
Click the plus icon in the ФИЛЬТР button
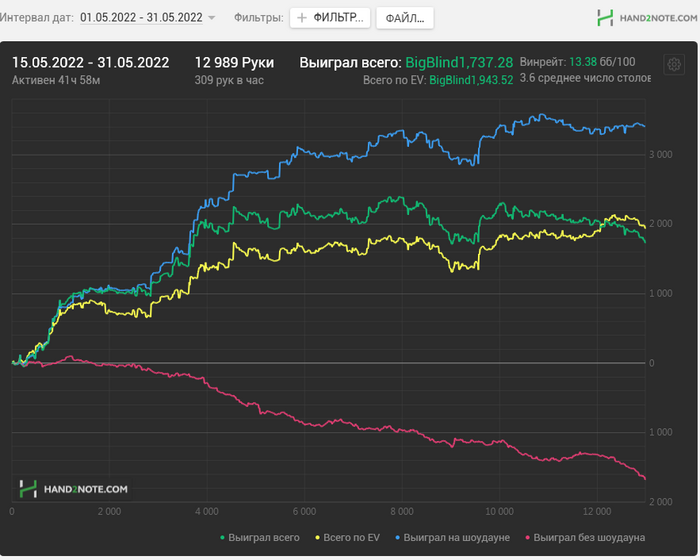tap(302, 18)
